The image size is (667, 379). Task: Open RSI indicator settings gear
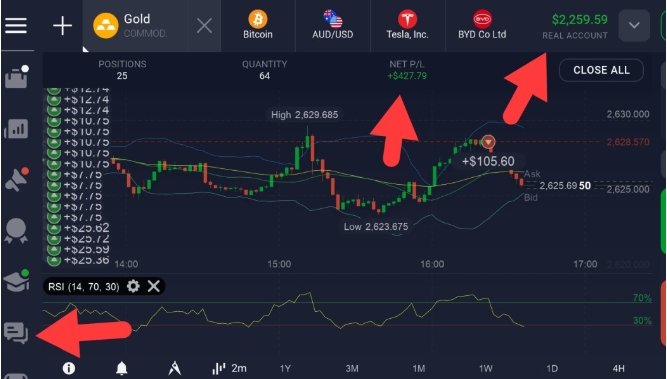point(133,286)
